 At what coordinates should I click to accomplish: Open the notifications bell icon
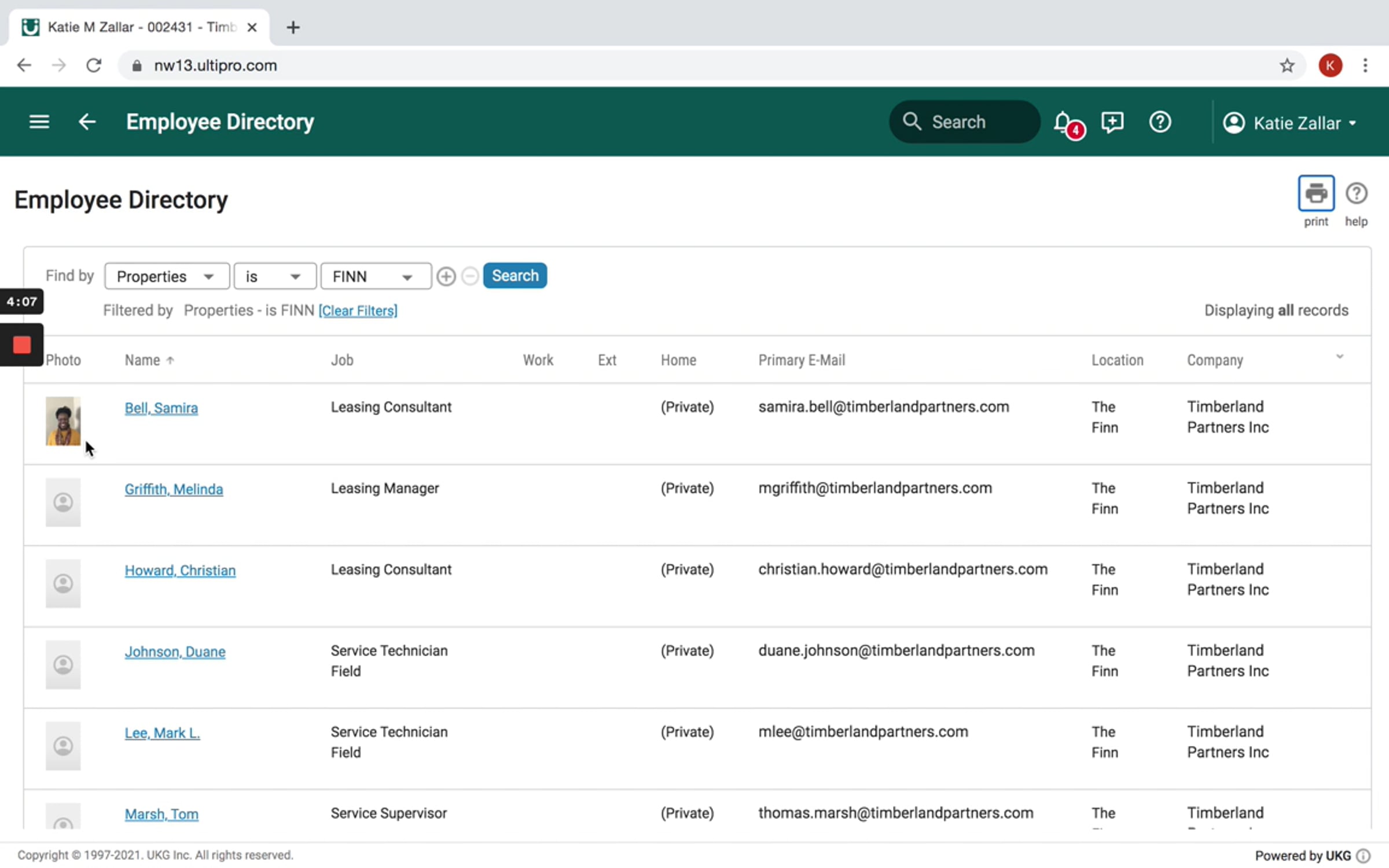coord(1064,122)
